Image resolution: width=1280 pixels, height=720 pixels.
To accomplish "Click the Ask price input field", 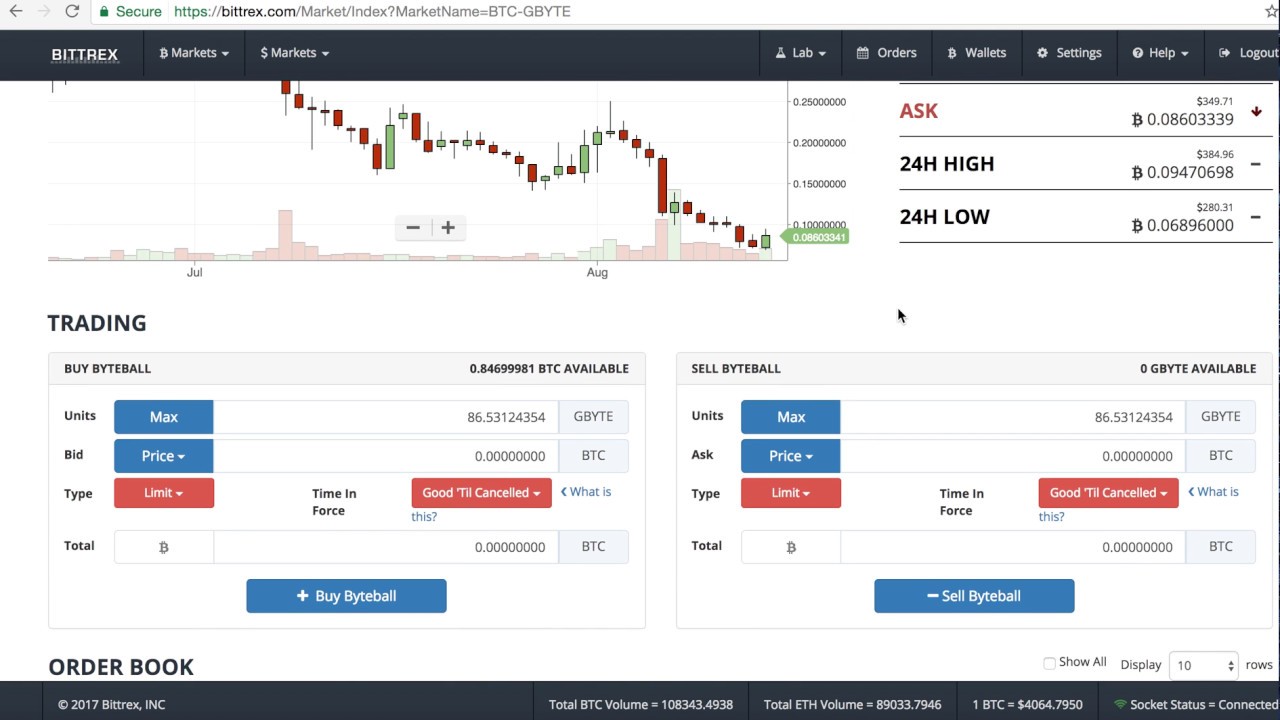I will point(1013,456).
